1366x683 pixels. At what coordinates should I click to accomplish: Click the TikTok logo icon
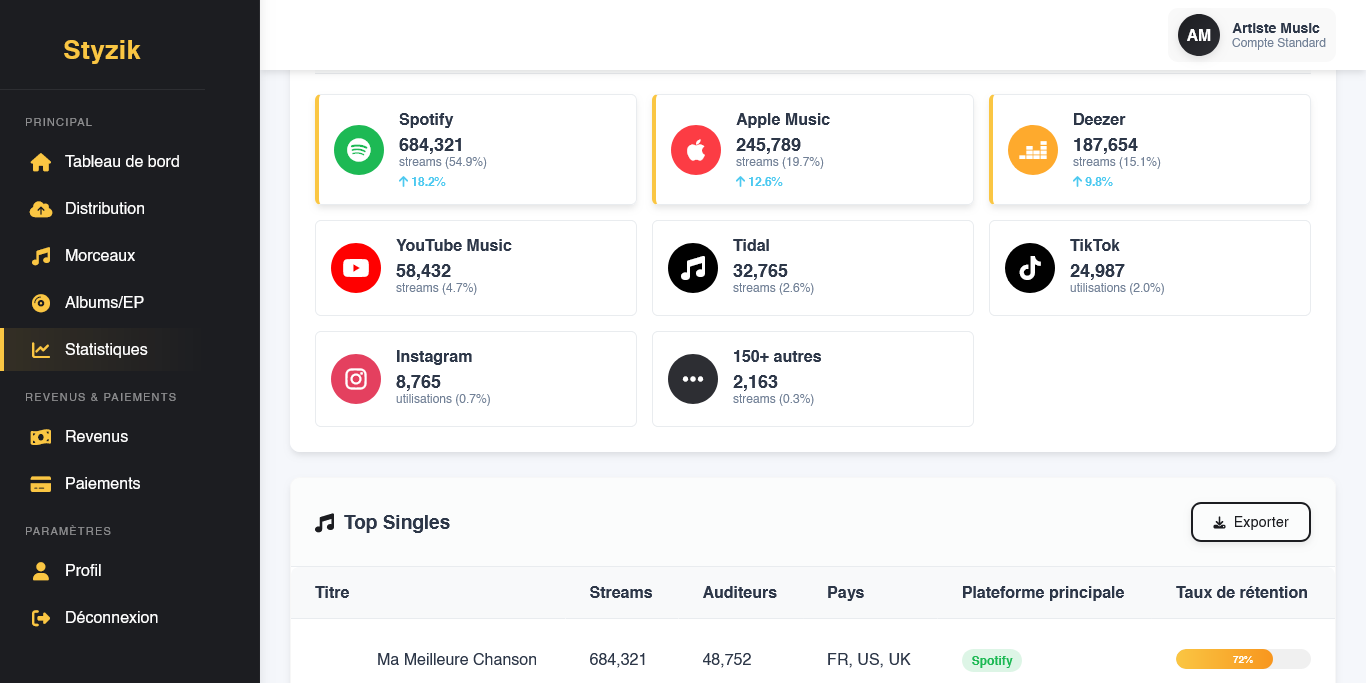(1030, 268)
